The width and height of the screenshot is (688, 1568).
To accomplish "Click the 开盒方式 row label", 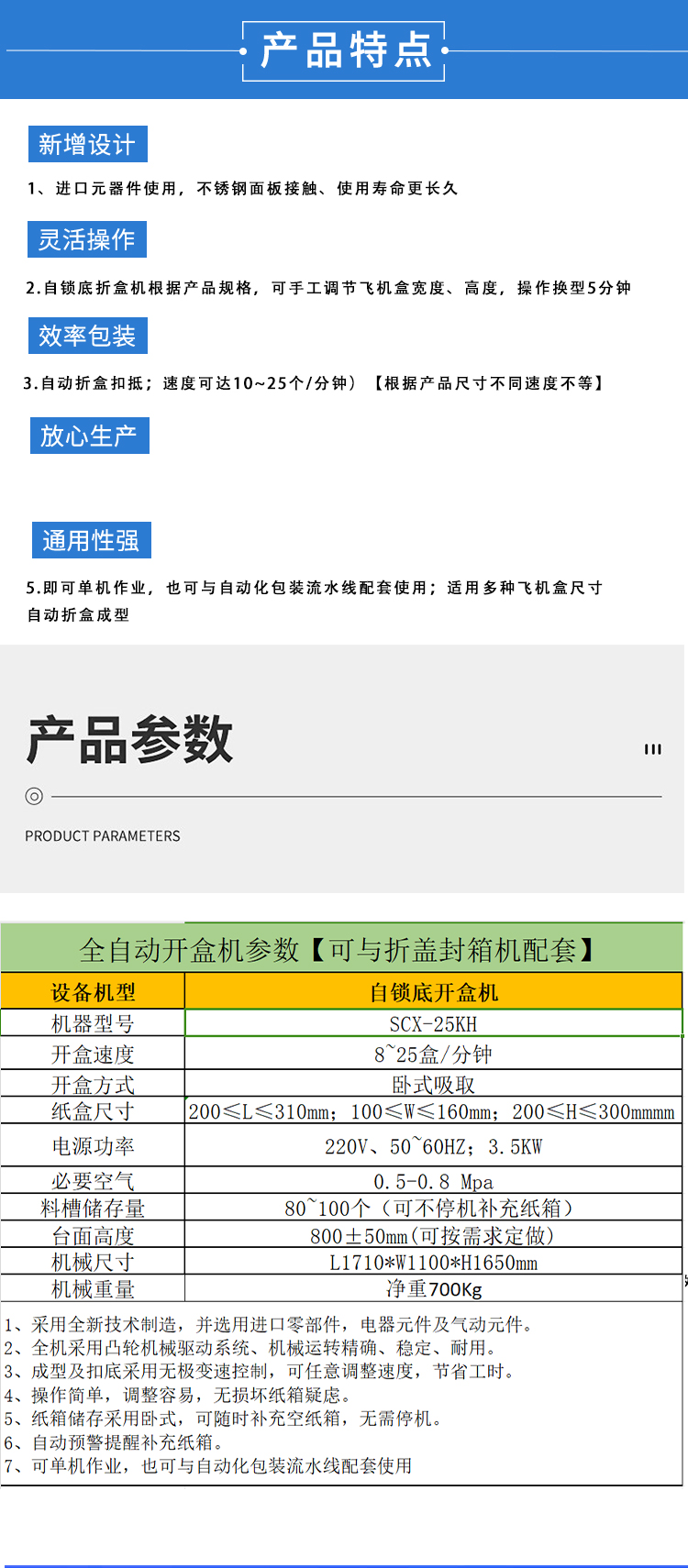I will pos(93,1085).
